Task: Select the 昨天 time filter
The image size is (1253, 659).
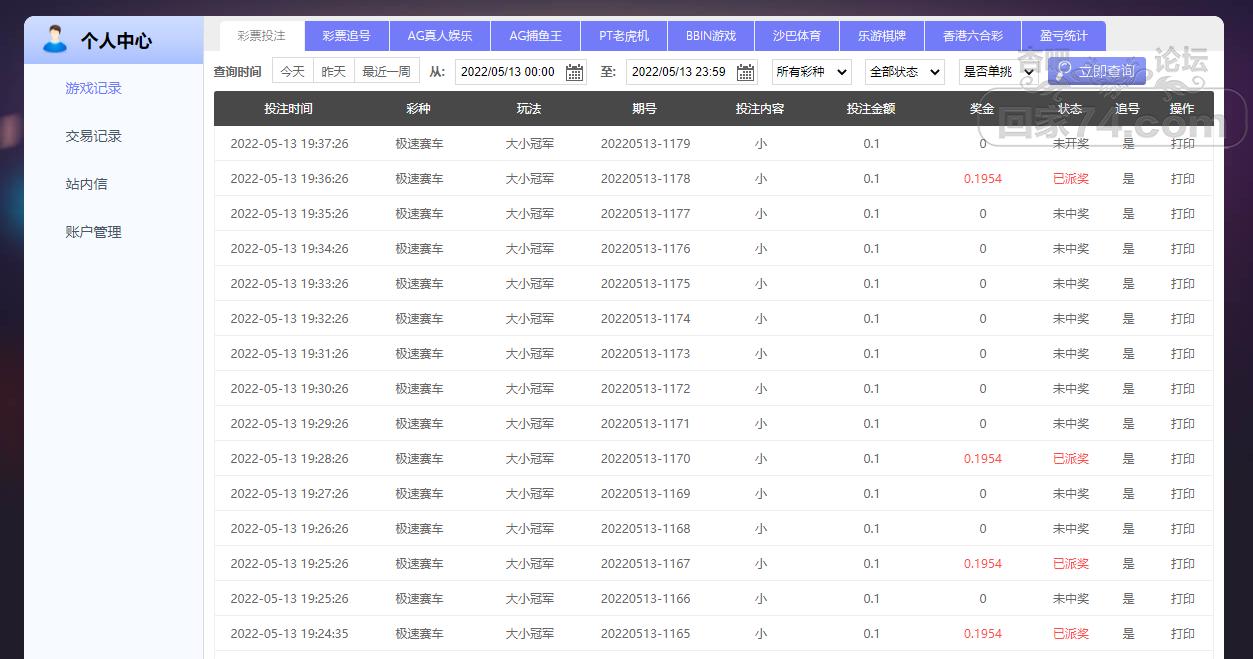Action: [334, 72]
